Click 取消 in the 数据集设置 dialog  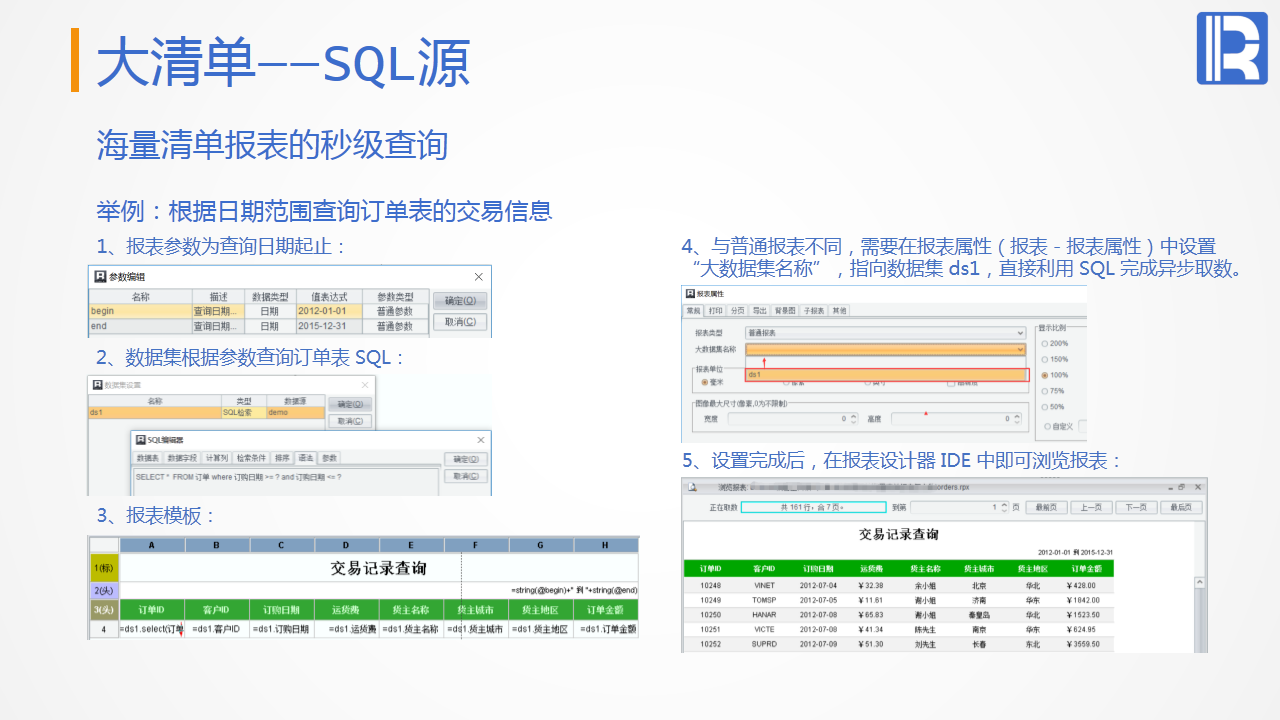pyautogui.click(x=350, y=421)
